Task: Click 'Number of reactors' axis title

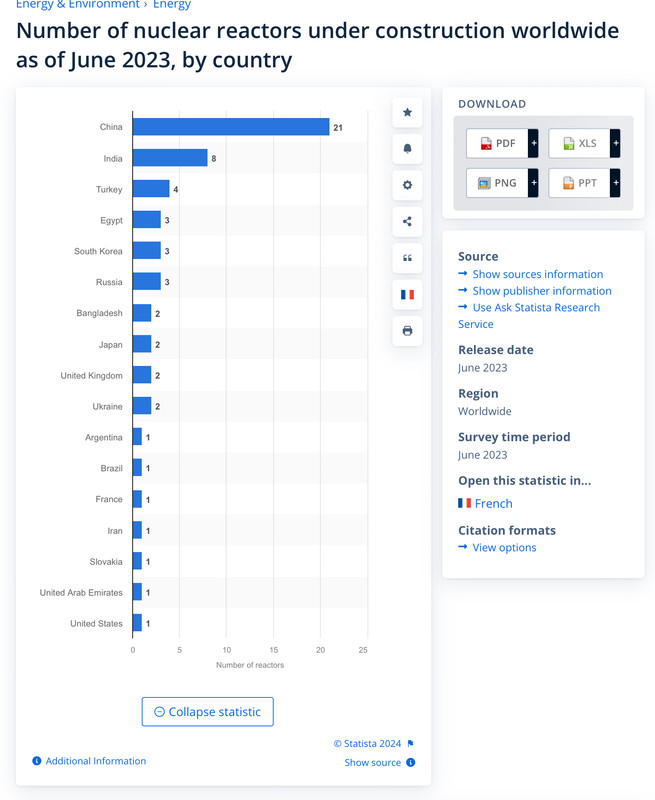Action: 250,665
